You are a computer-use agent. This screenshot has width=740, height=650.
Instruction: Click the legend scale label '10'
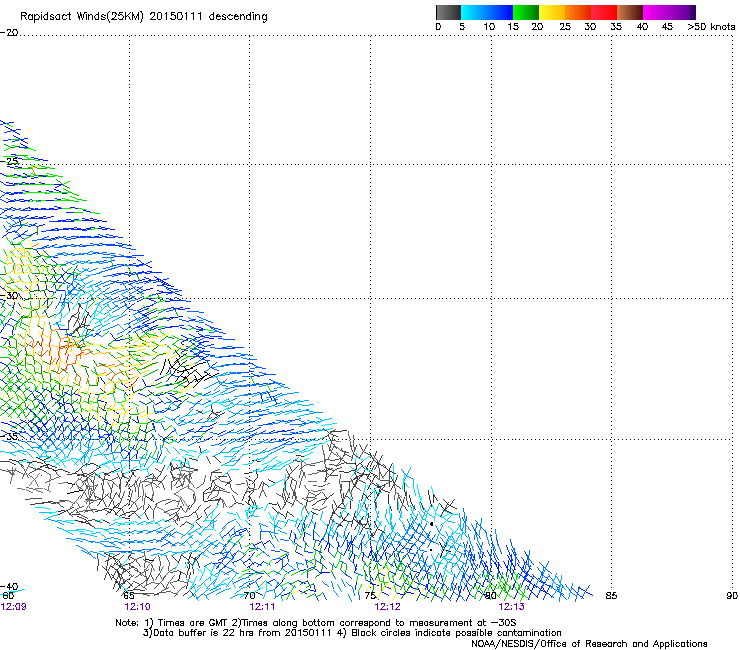pos(489,27)
